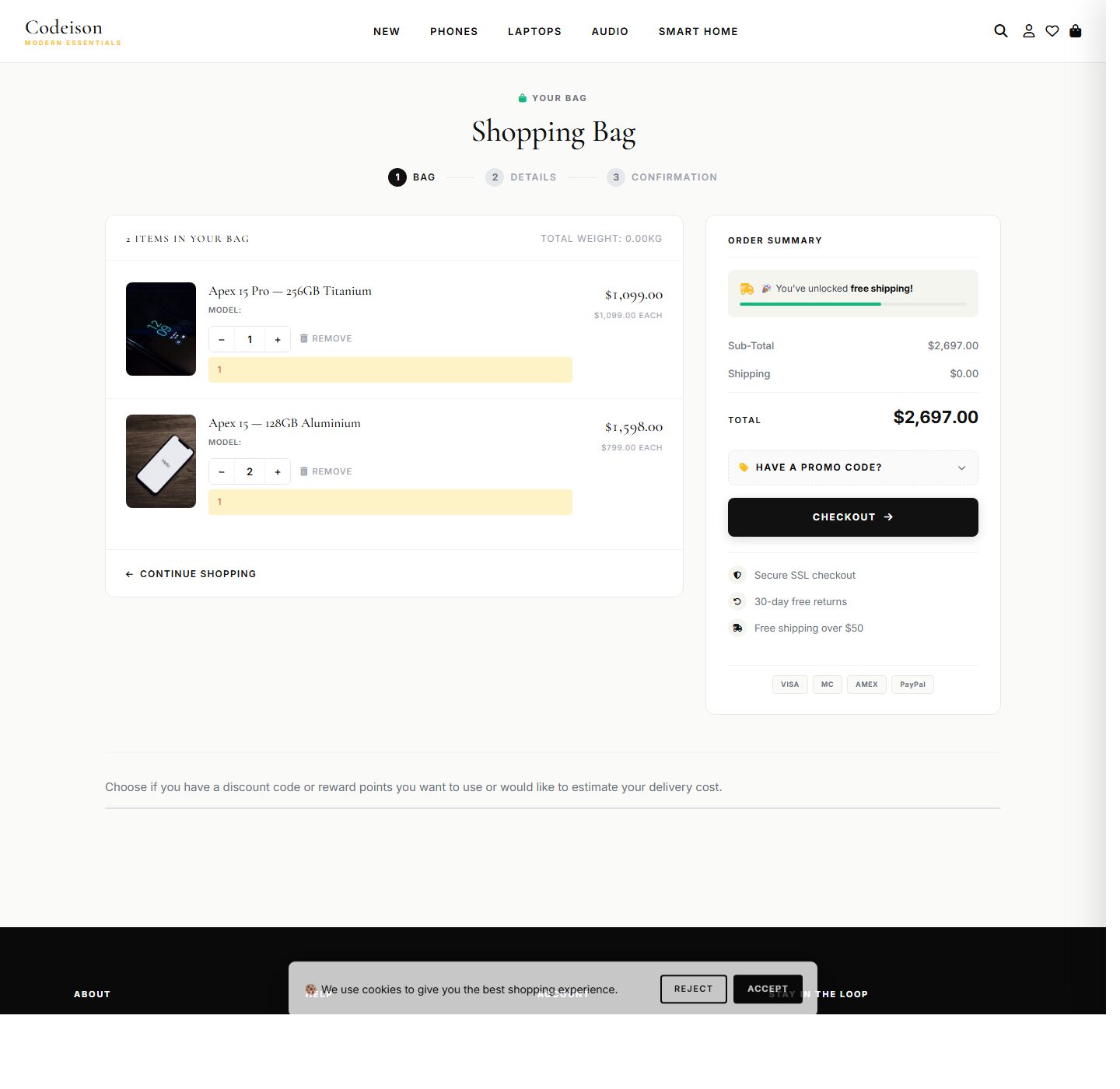Click the promo code tag icon

(744, 467)
